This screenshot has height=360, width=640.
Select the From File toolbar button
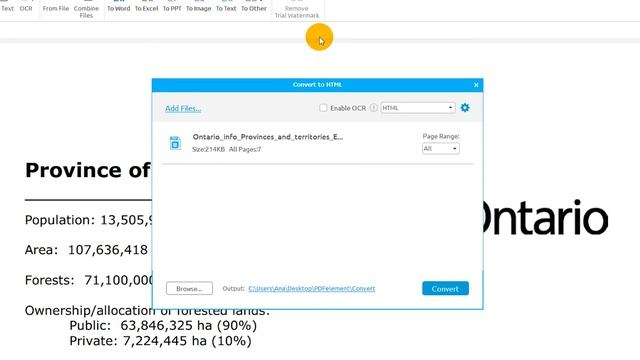[56, 8]
